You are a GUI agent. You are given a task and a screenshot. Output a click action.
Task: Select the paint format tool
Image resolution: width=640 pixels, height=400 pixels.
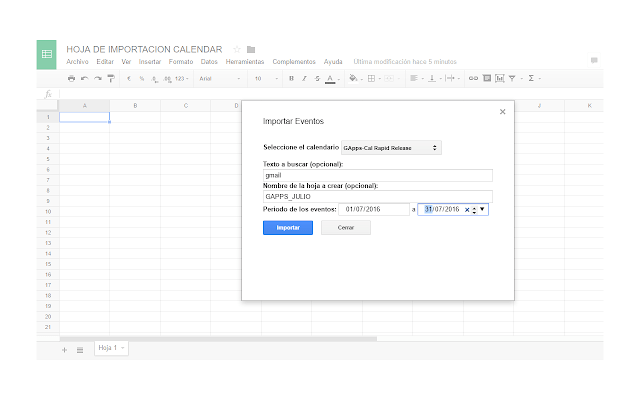[111, 78]
